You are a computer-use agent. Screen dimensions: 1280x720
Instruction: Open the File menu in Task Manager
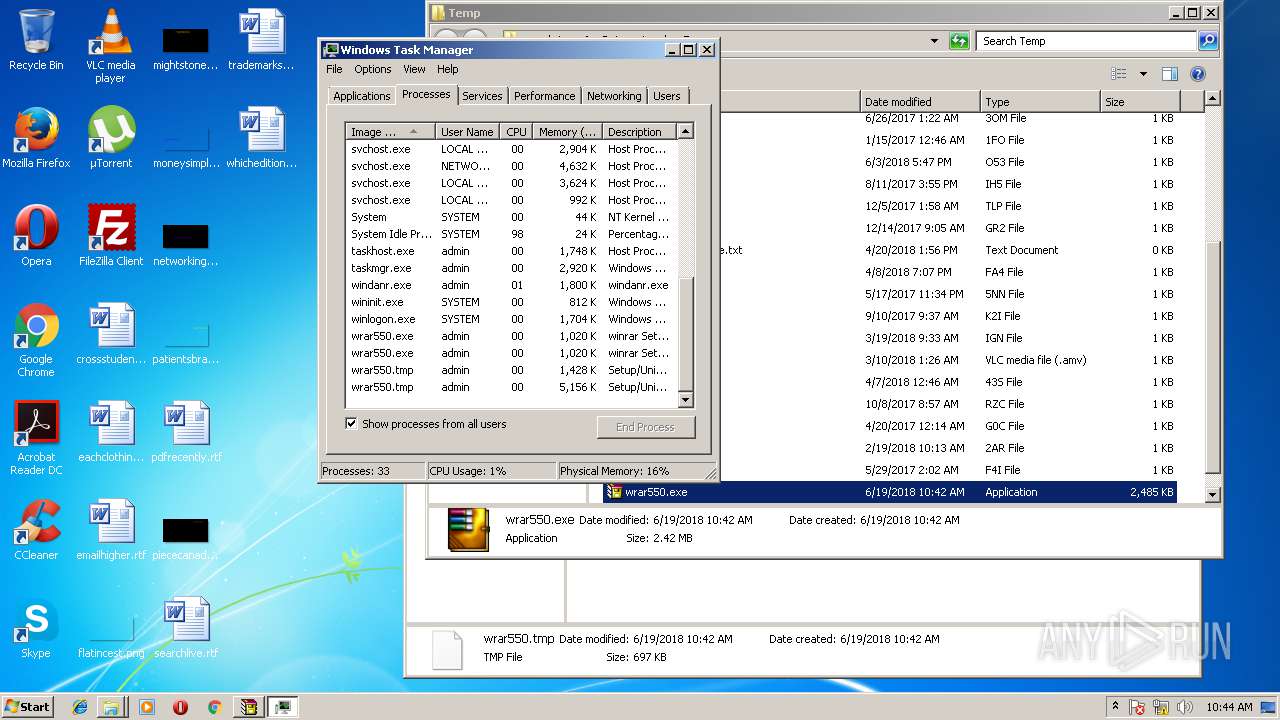click(x=334, y=69)
